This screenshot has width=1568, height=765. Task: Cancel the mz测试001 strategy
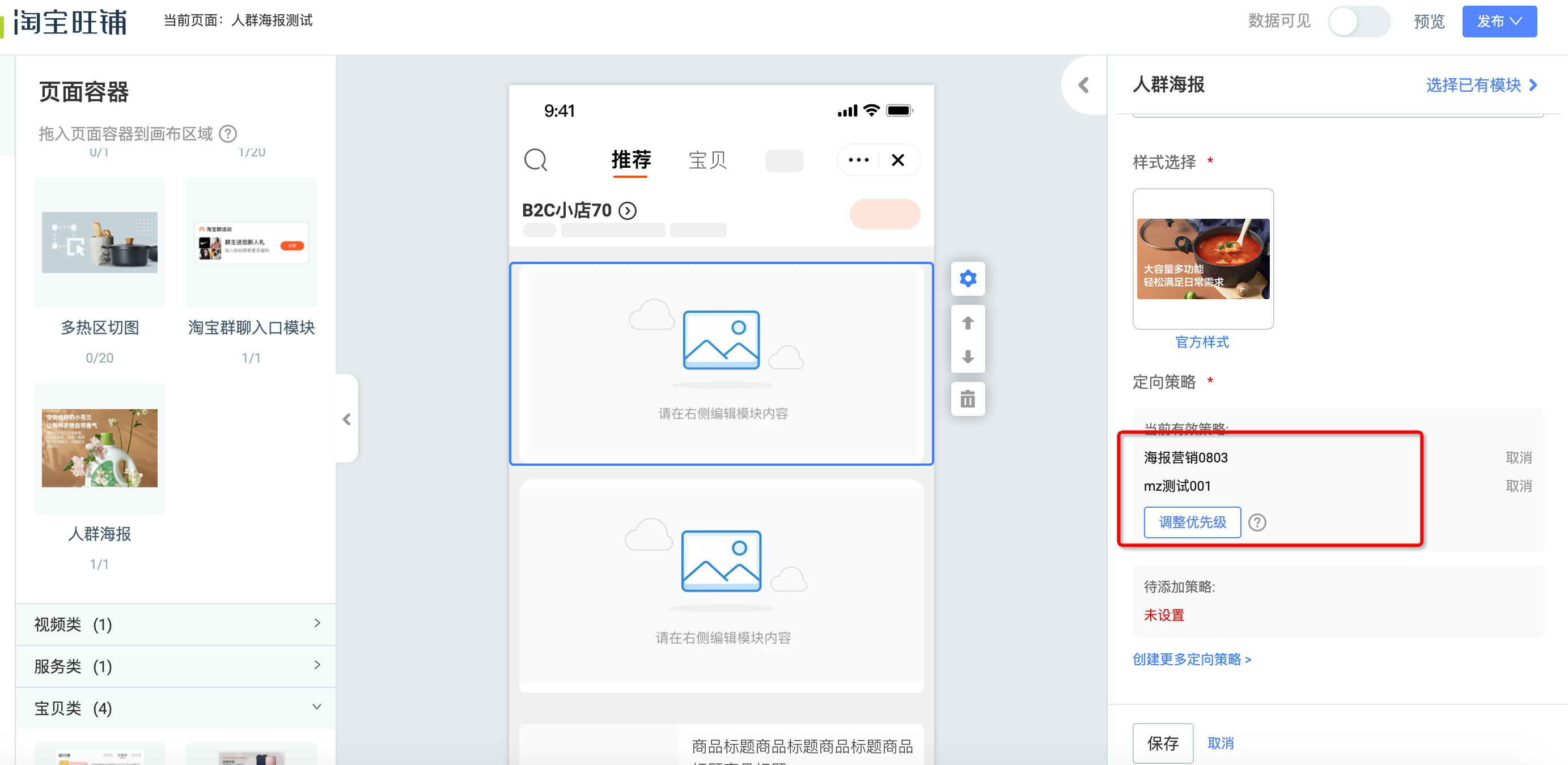tap(1518, 486)
